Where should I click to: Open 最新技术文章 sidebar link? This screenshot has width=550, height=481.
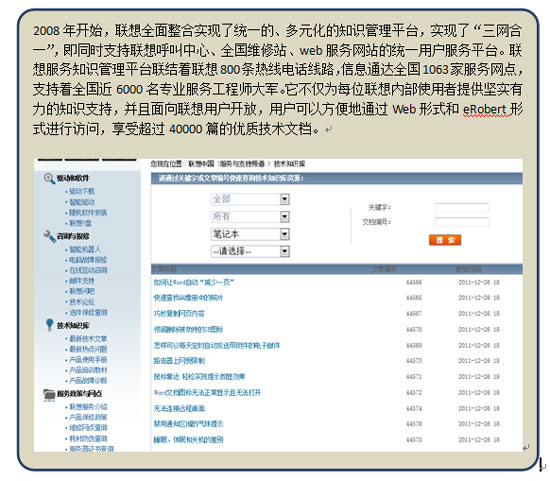pos(88,339)
